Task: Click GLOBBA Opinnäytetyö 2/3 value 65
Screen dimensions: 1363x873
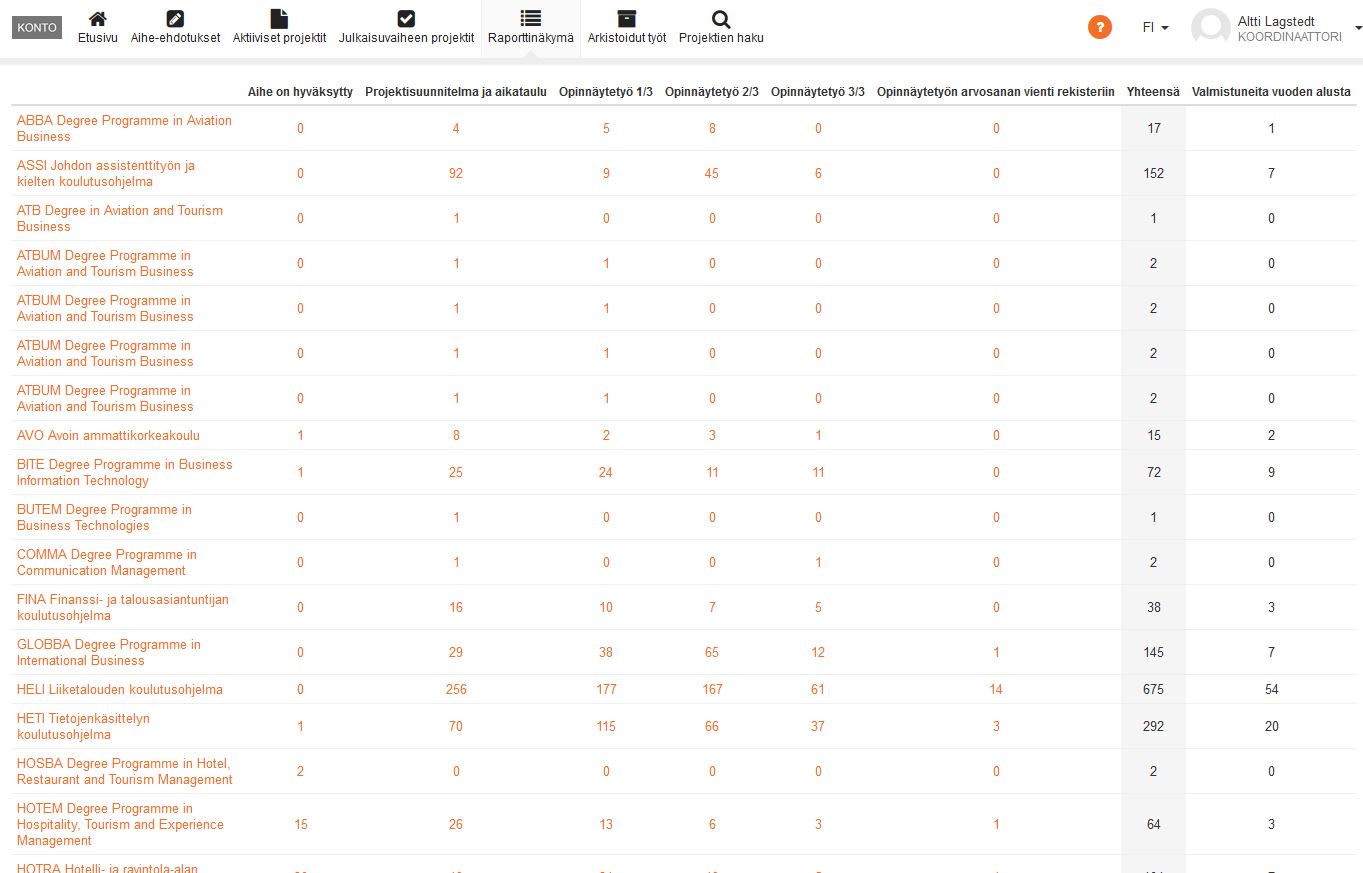Action: pyautogui.click(x=712, y=652)
